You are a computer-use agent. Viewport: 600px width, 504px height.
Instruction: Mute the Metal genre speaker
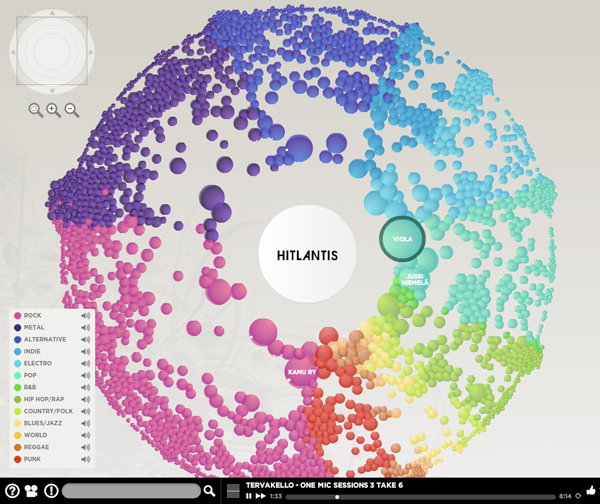[86, 328]
